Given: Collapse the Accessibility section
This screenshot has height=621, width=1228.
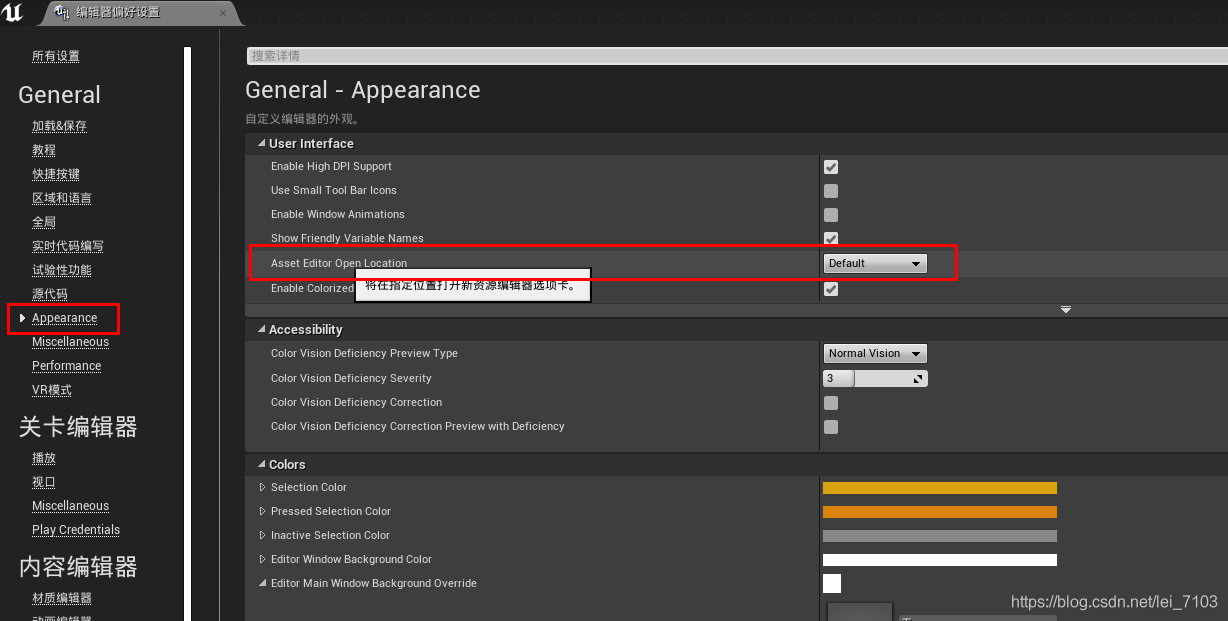Looking at the screenshot, I should pos(262,330).
